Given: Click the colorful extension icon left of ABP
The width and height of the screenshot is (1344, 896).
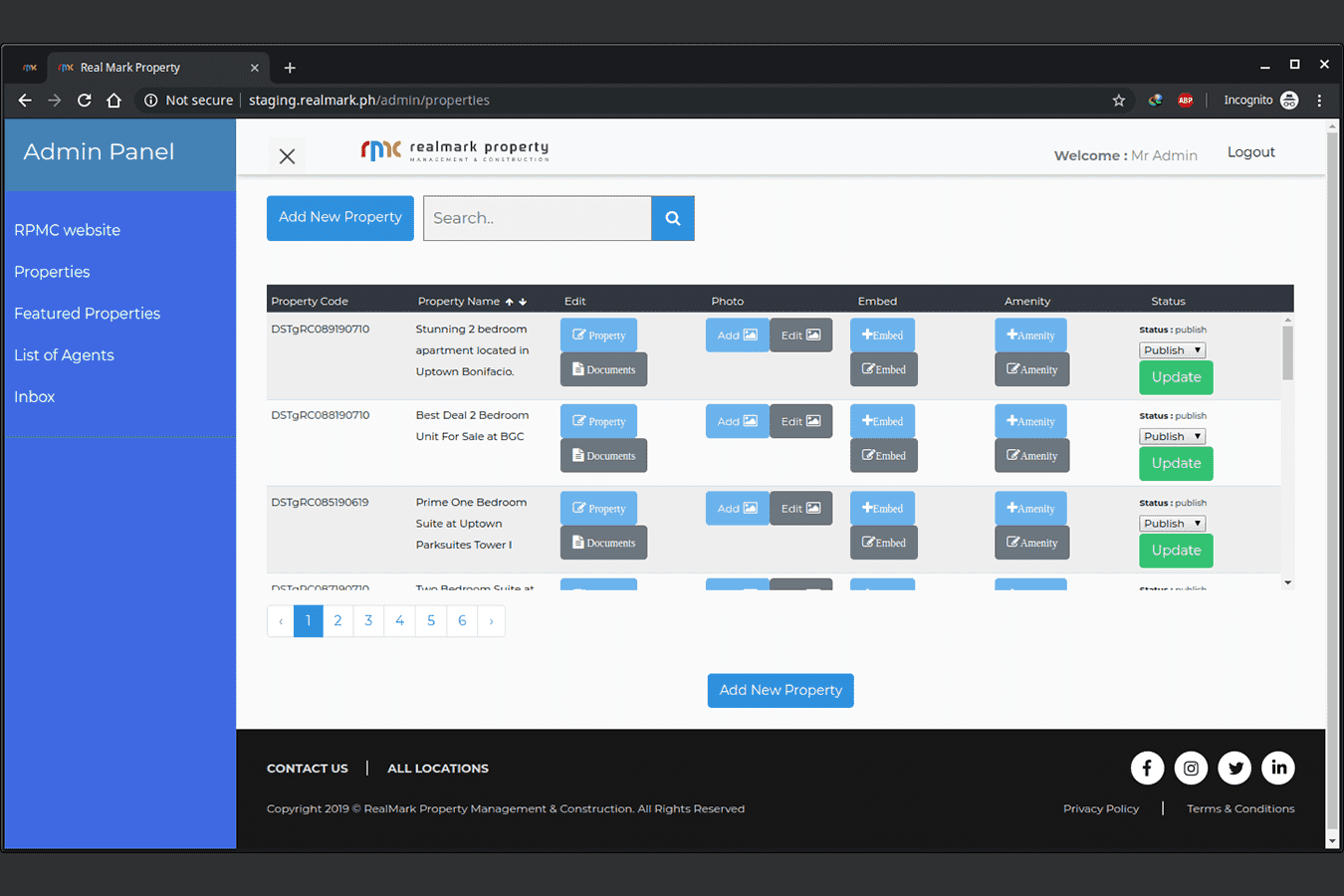Looking at the screenshot, I should point(1155,100).
